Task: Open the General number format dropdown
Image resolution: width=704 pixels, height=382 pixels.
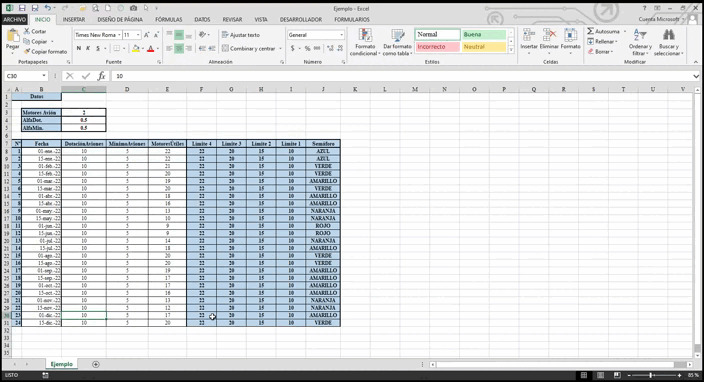Action: click(341, 35)
